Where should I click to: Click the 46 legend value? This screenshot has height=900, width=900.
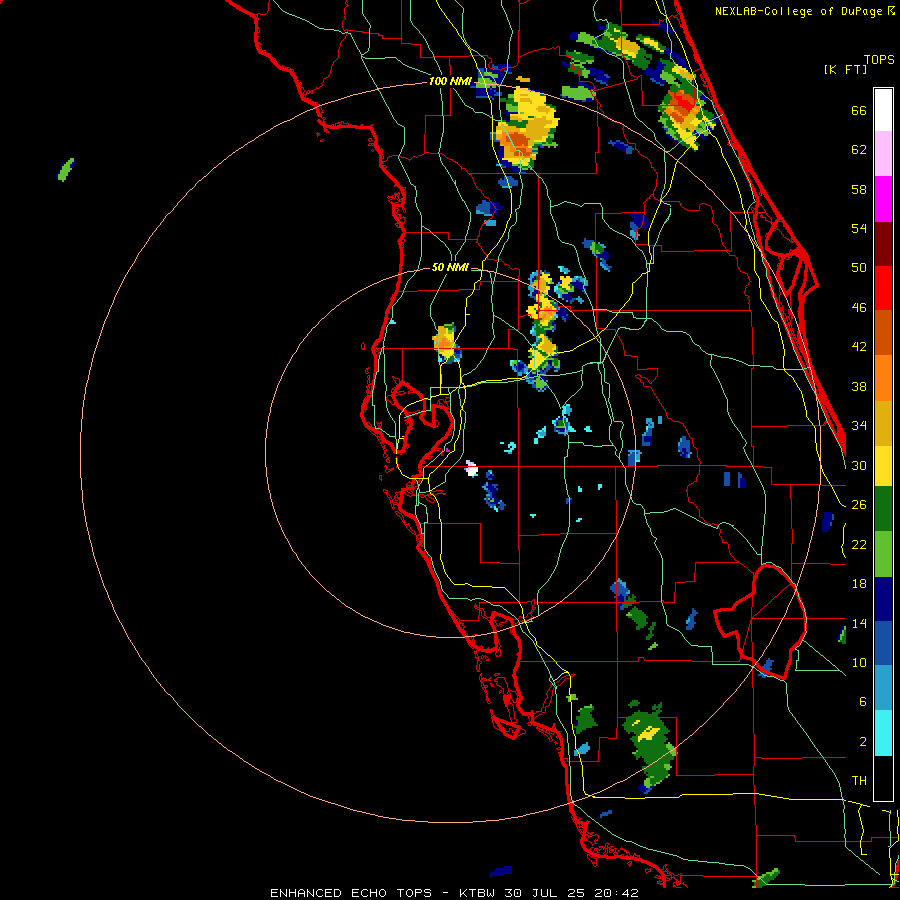[859, 308]
